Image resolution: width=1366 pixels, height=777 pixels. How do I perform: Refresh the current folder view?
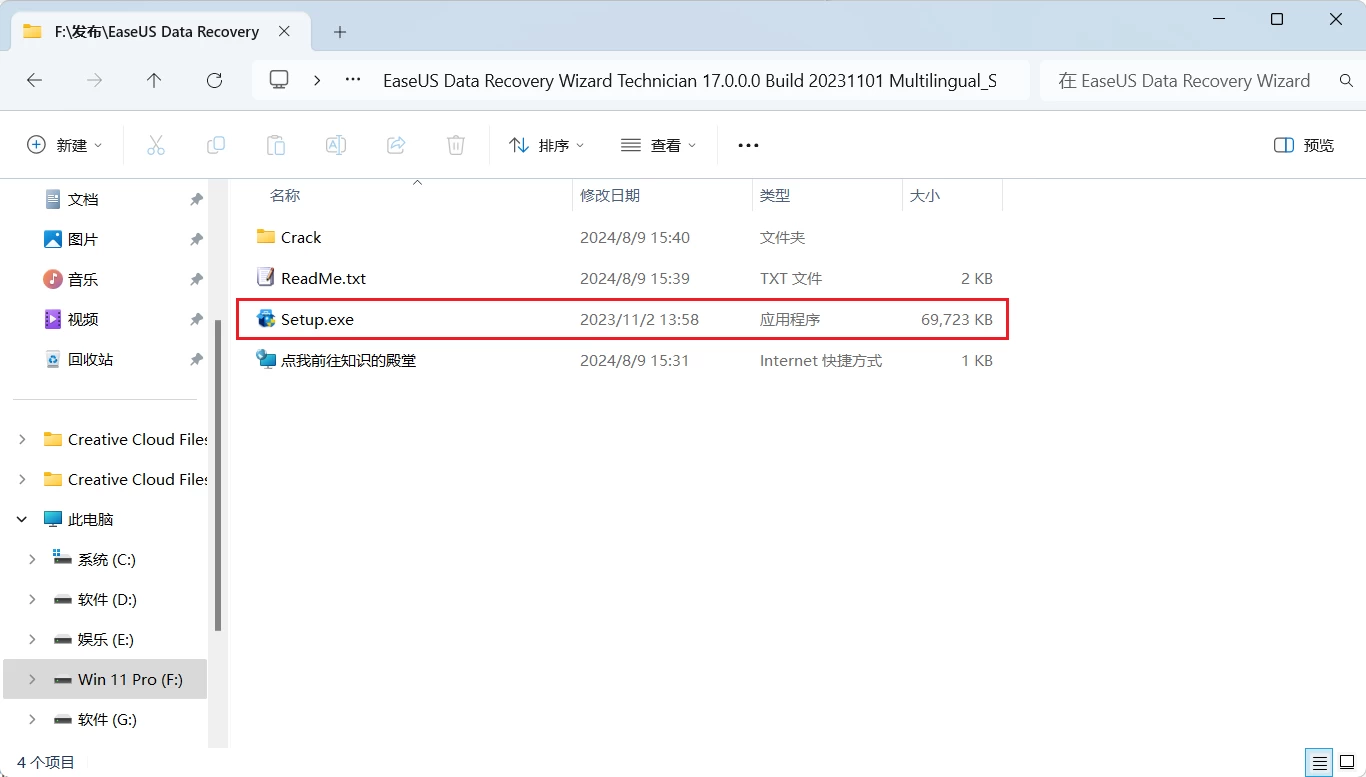click(214, 81)
